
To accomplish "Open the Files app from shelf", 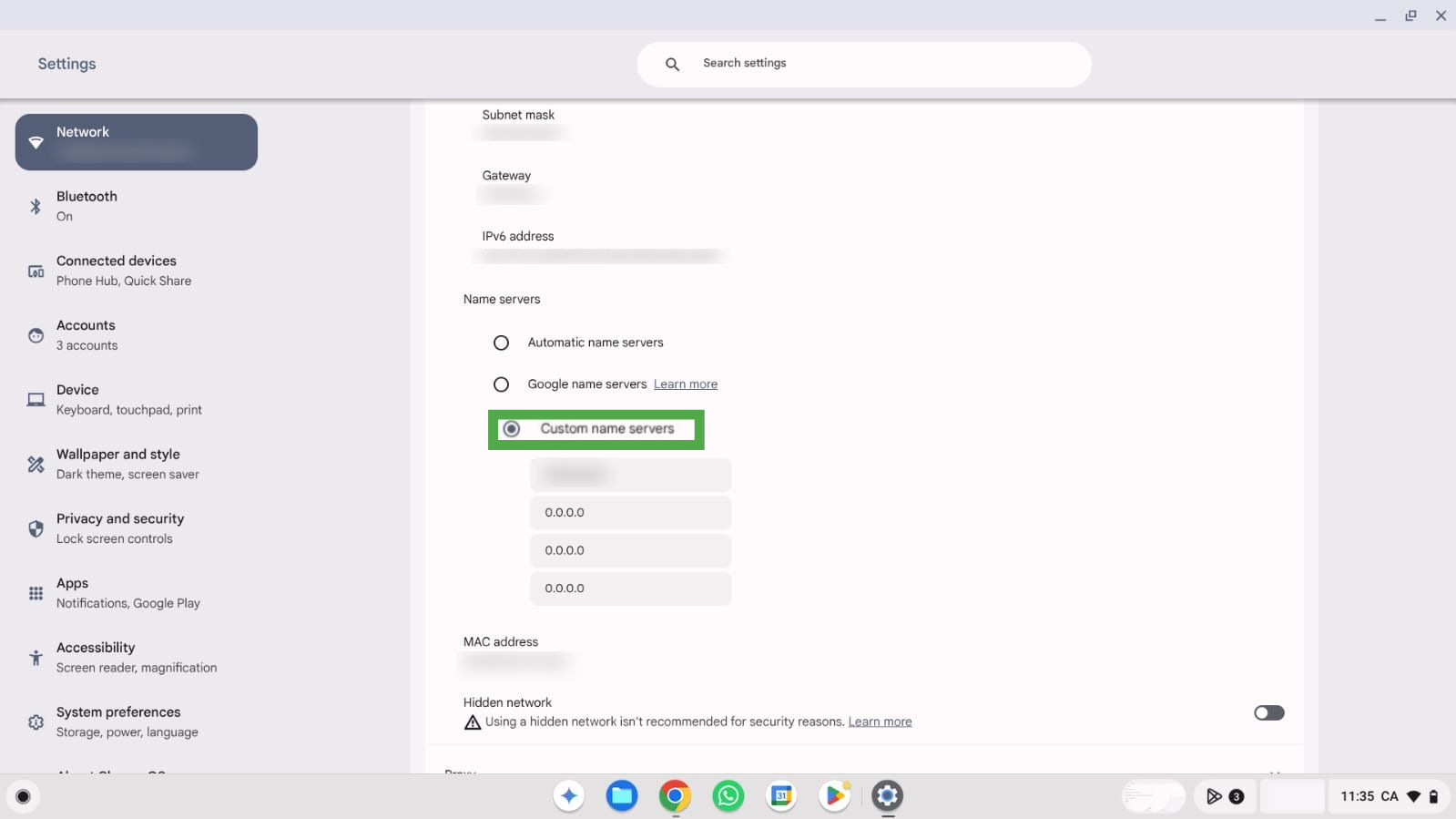I will (x=622, y=796).
